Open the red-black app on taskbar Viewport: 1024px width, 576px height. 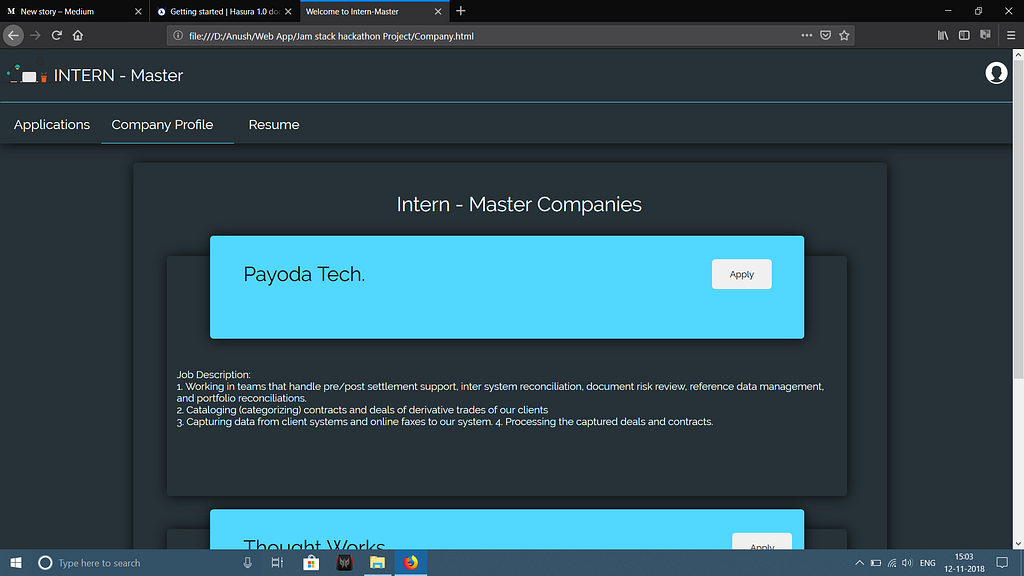coord(344,562)
